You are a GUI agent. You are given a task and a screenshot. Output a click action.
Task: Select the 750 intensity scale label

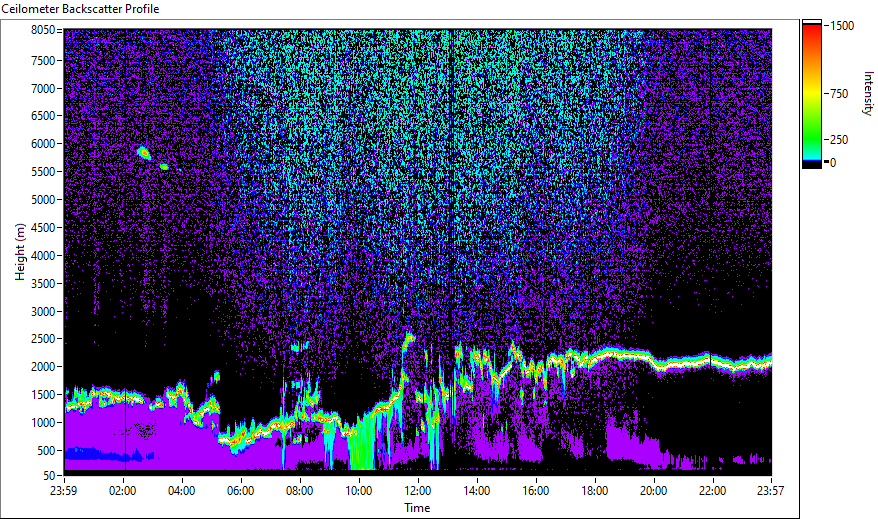click(839, 94)
